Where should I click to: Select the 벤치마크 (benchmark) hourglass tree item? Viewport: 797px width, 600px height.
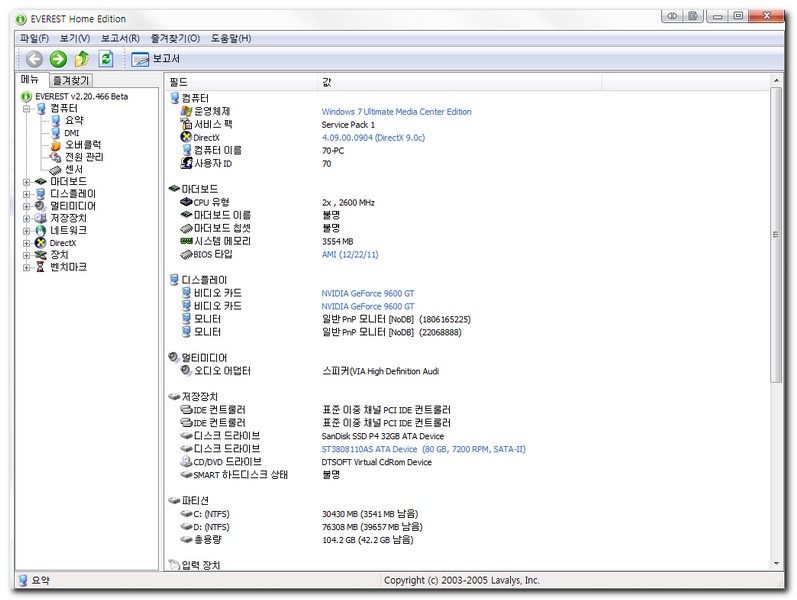(x=68, y=267)
